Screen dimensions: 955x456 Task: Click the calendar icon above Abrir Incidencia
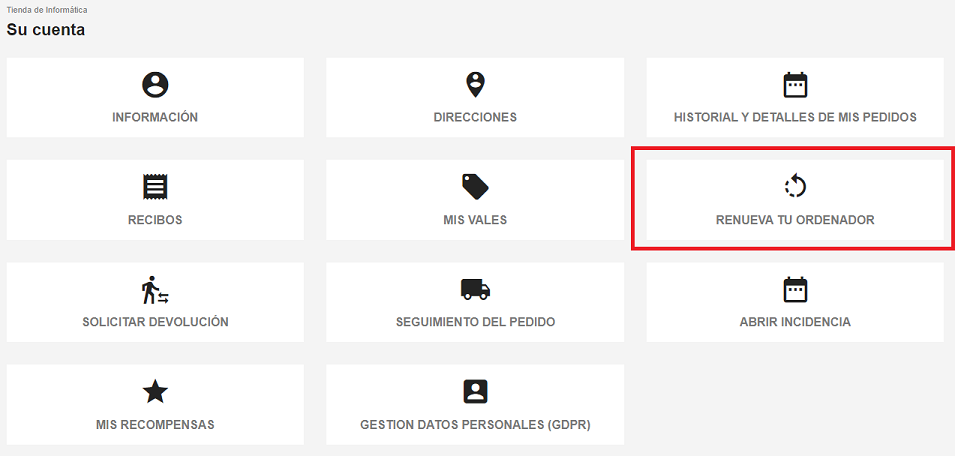(x=795, y=289)
